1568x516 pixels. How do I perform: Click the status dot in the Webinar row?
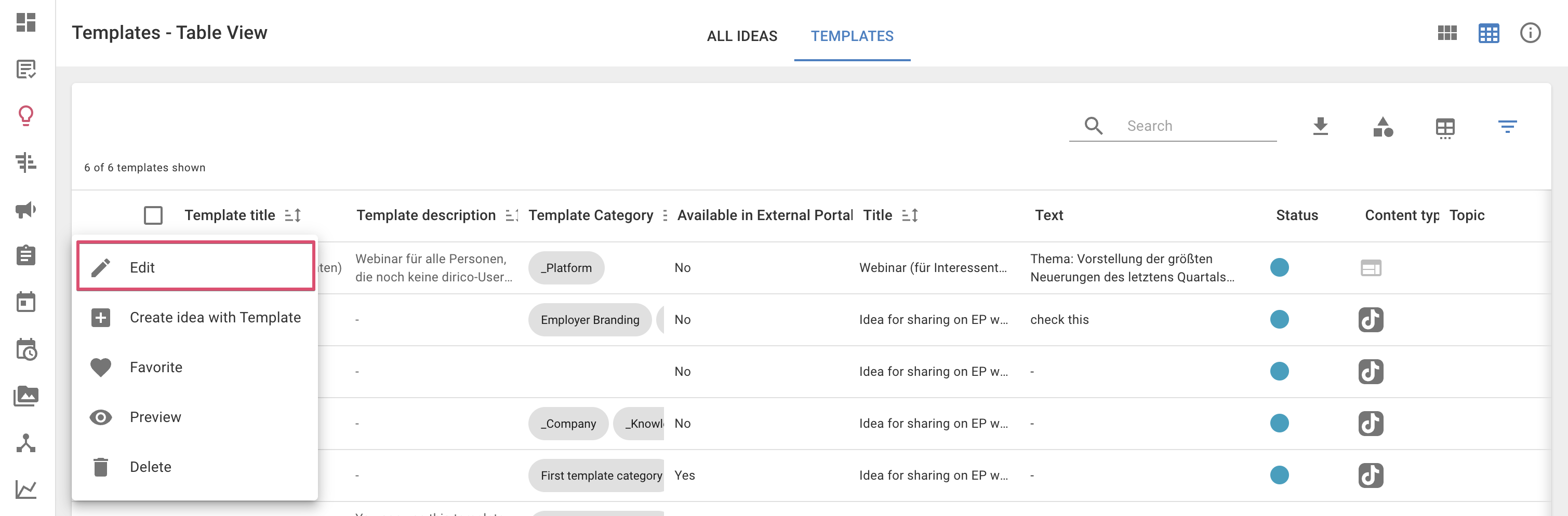tap(1279, 267)
